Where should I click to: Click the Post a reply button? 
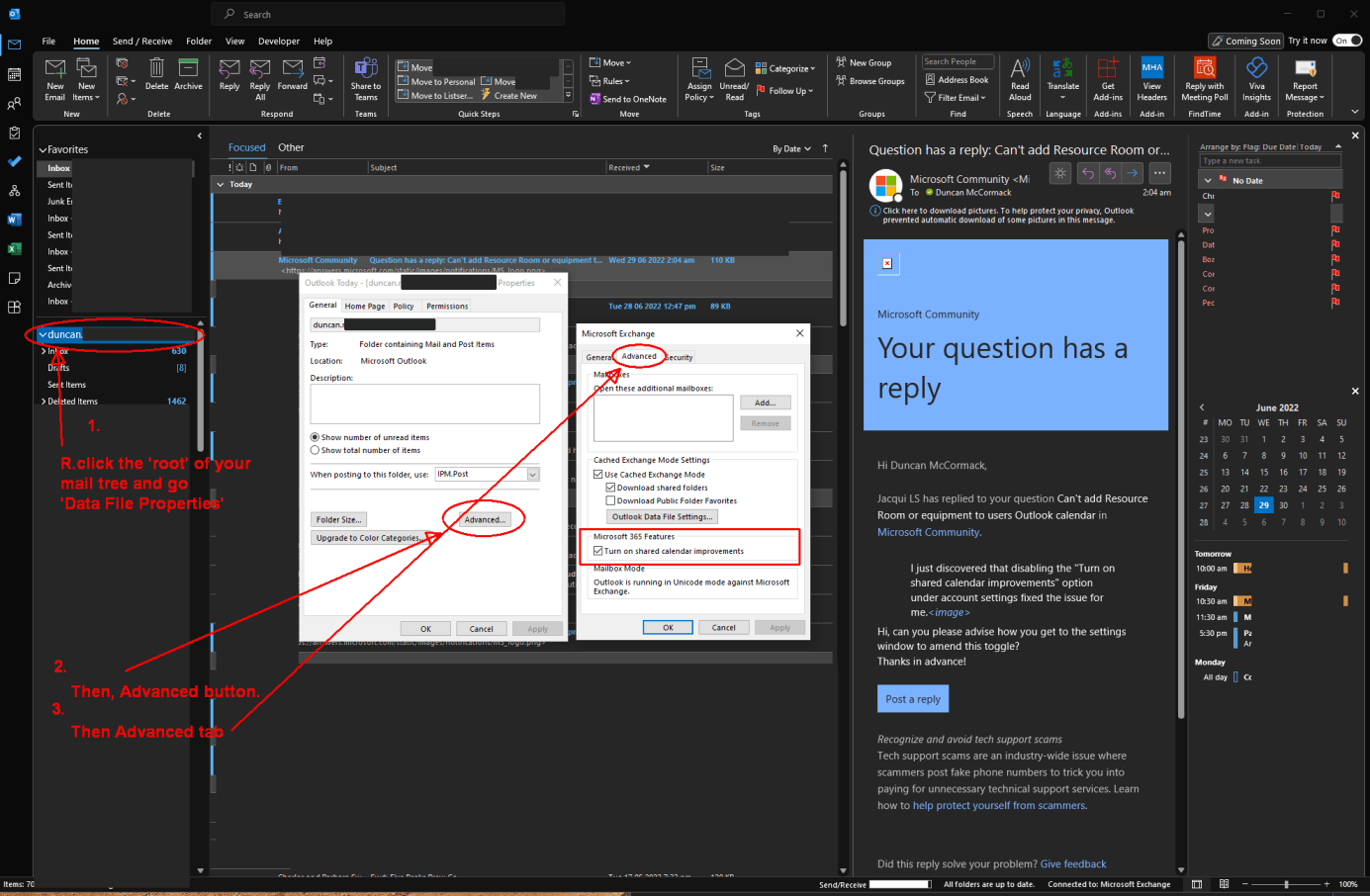point(913,699)
